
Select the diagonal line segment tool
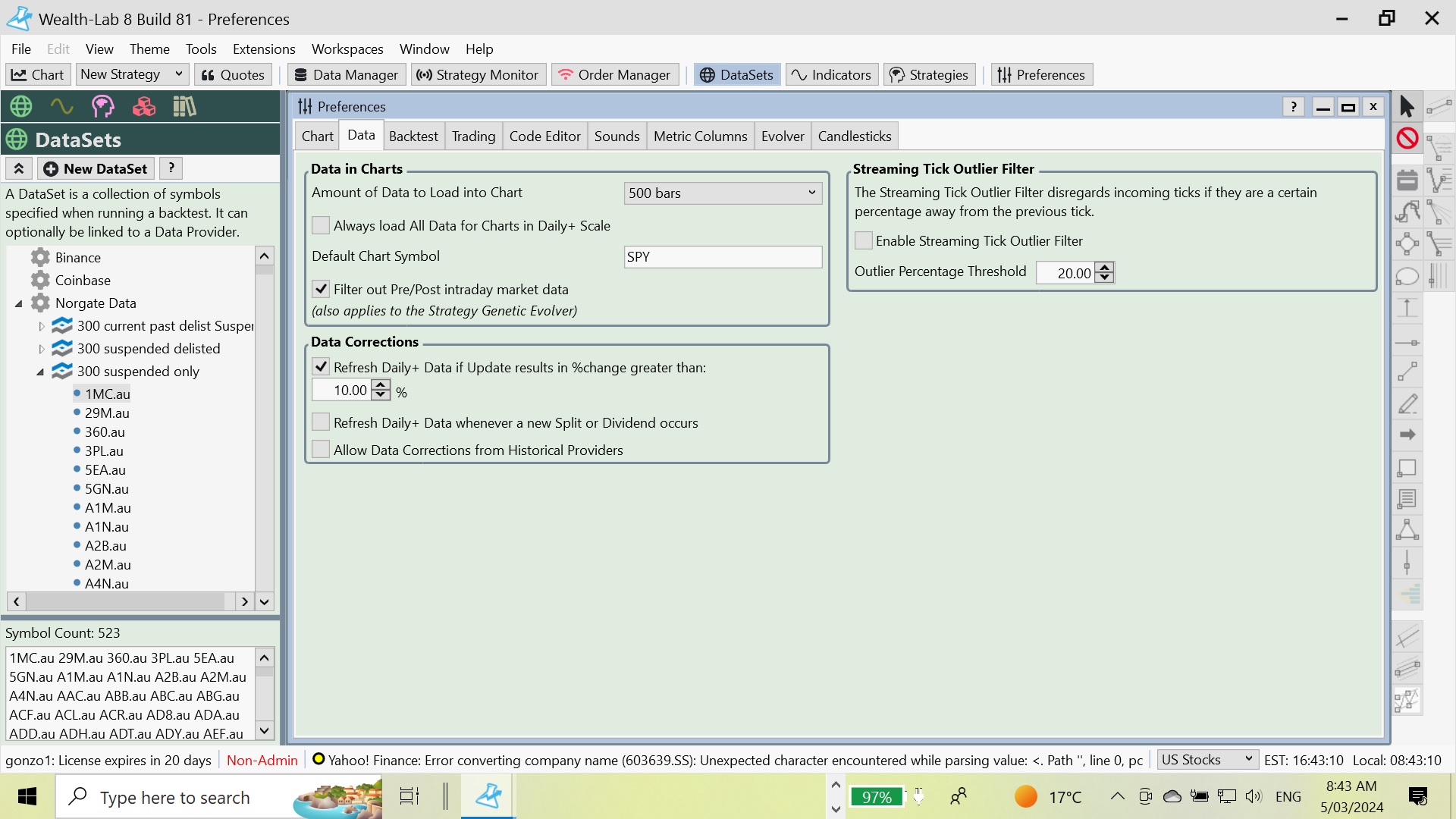point(1407,372)
